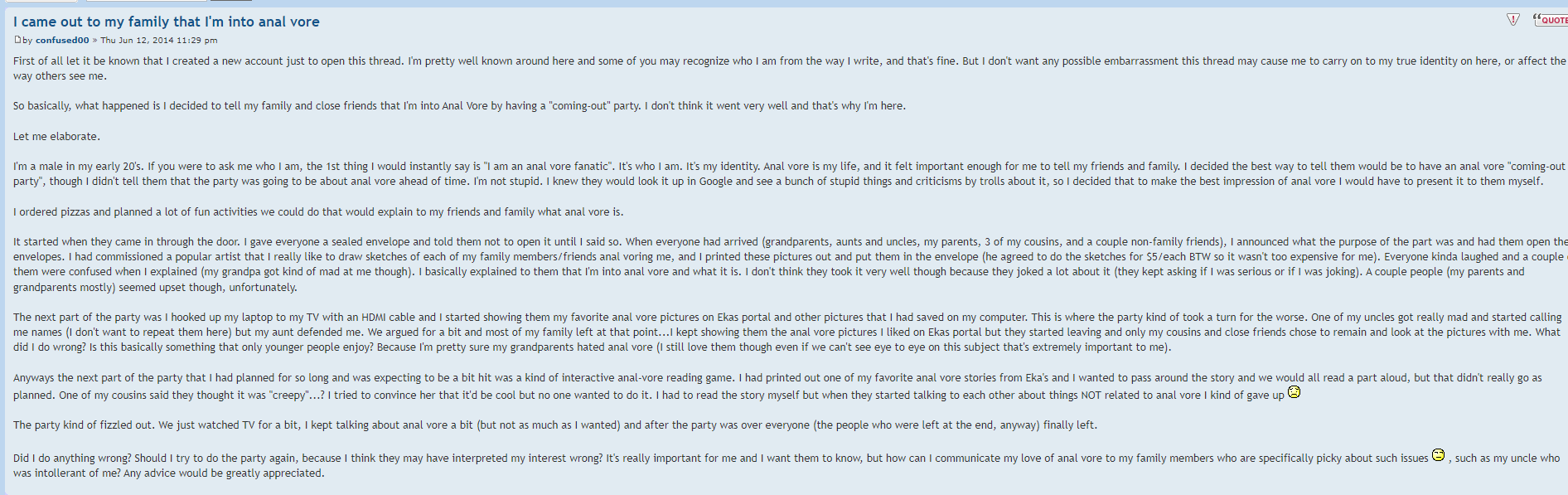Quote this post using the QUOTE button
This screenshot has height=495, width=1568.
coord(1551,19)
